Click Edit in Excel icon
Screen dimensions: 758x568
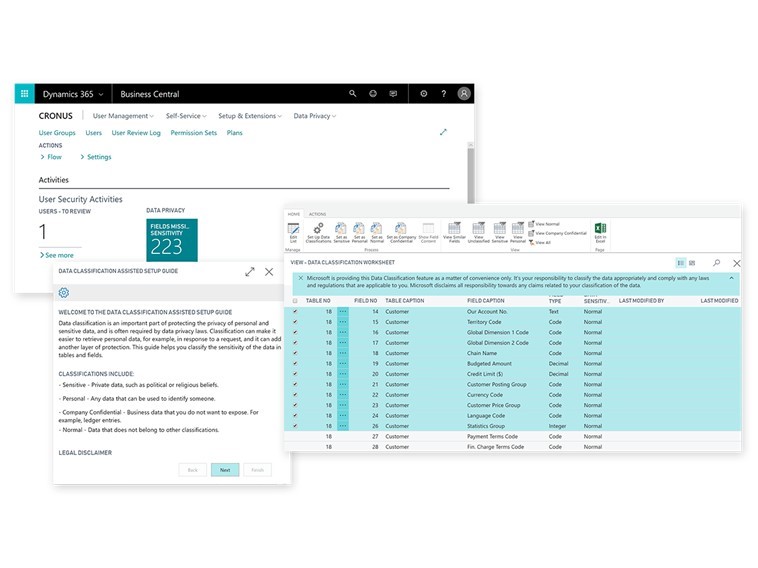[600, 232]
